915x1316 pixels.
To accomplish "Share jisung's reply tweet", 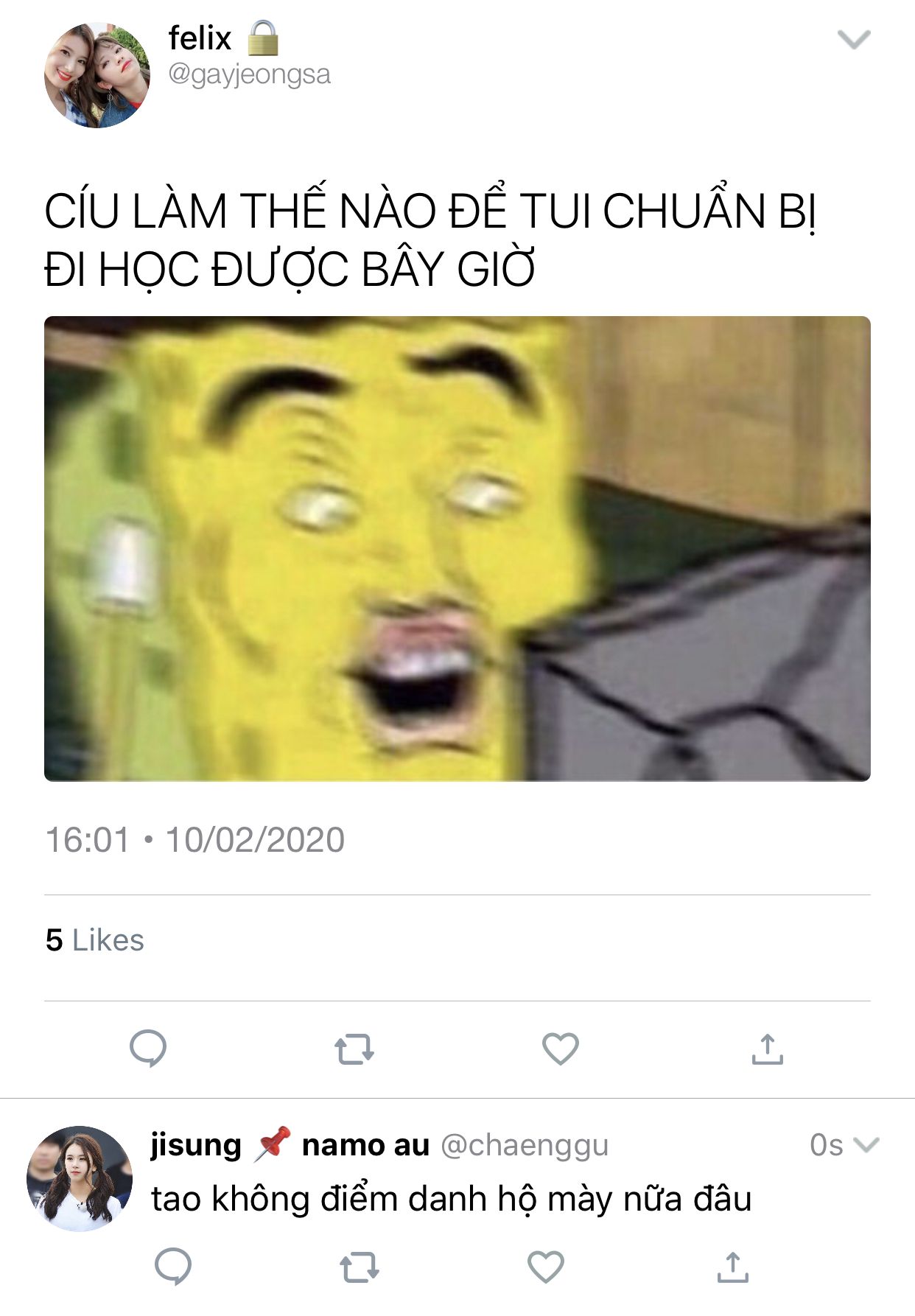I will point(732,1267).
